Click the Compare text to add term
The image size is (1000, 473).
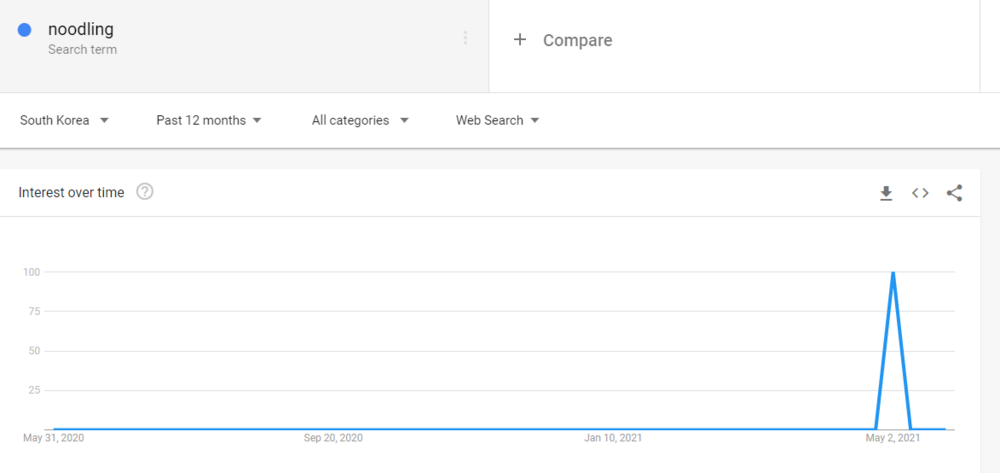pyautogui.click(x=577, y=40)
